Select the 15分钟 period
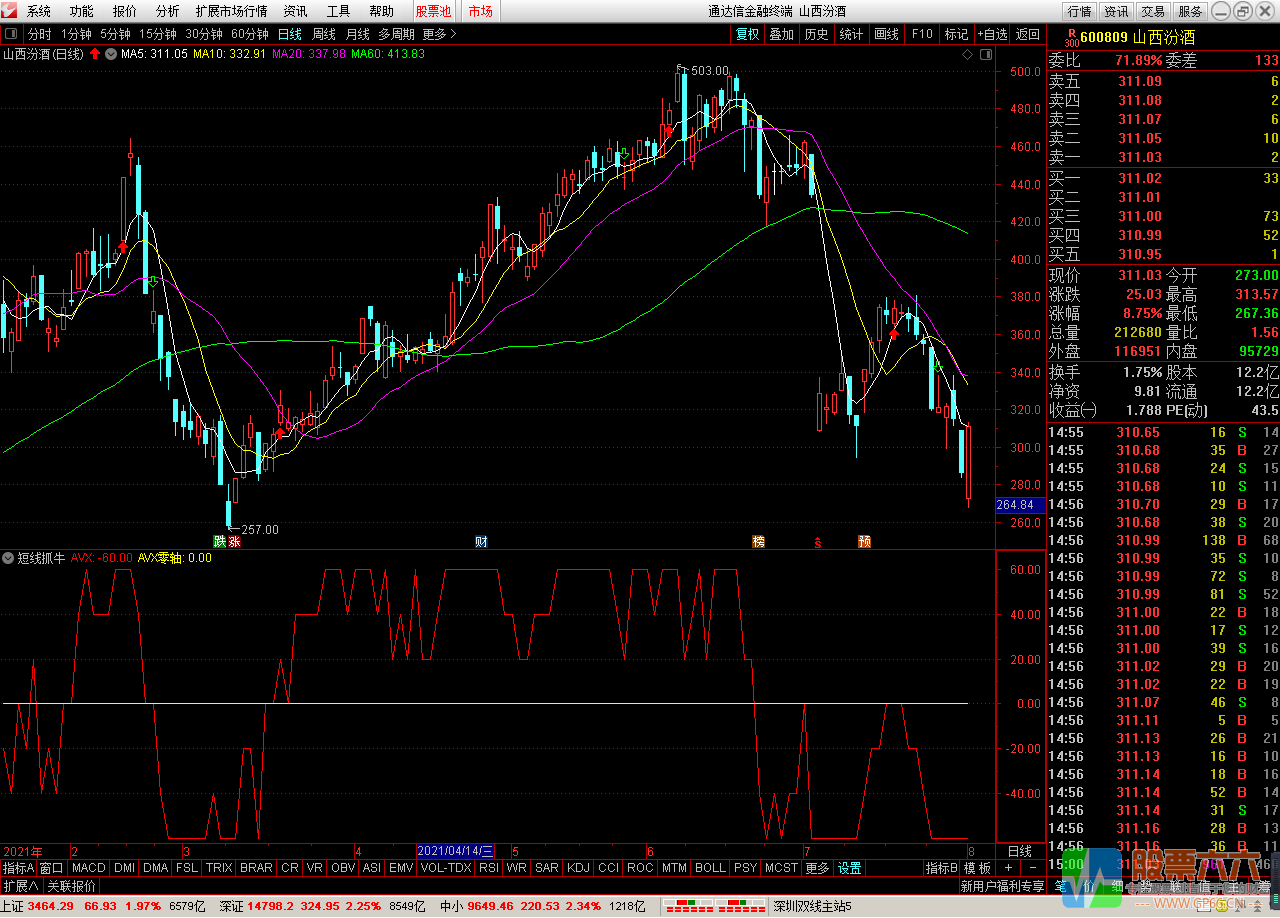1280x918 pixels. click(158, 34)
